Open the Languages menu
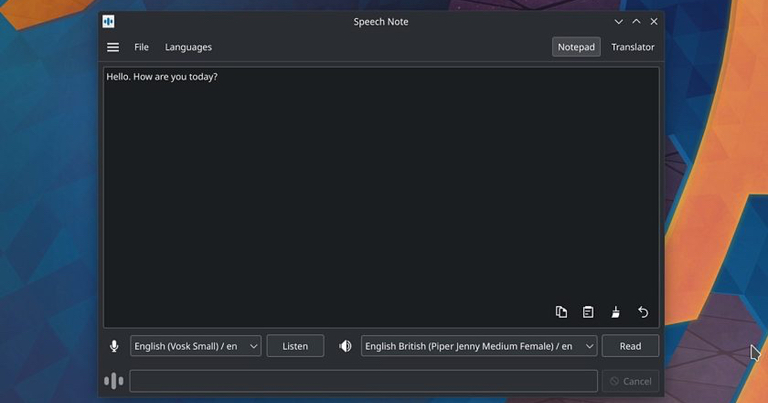768x403 pixels. tap(188, 47)
